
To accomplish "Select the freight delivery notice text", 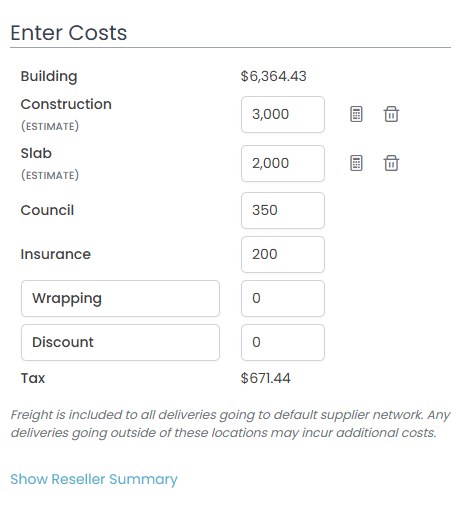I will click(230, 424).
